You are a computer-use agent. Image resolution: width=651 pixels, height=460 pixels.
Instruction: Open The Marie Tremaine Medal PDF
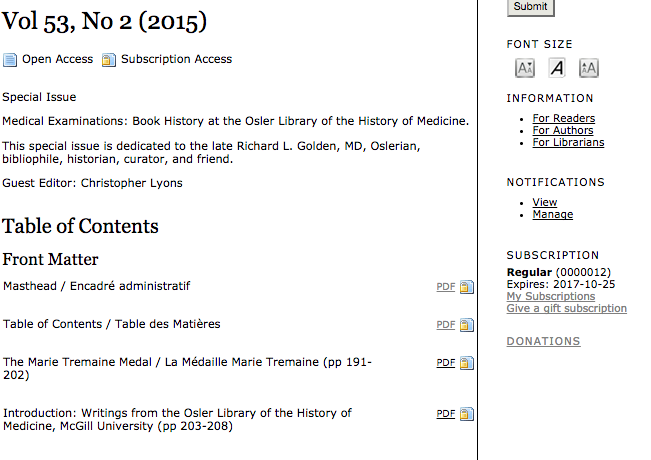445,363
